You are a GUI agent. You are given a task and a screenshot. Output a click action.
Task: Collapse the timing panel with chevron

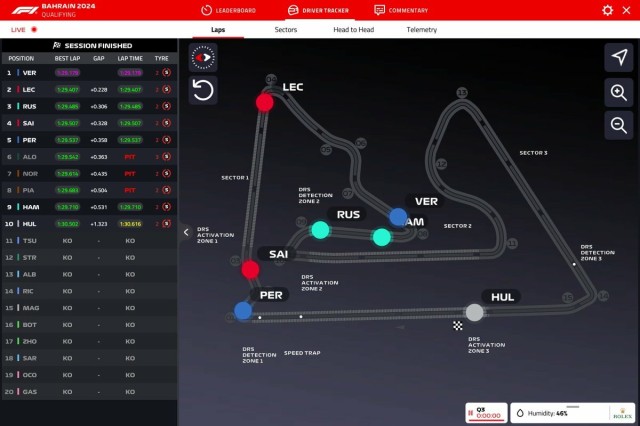[186, 232]
